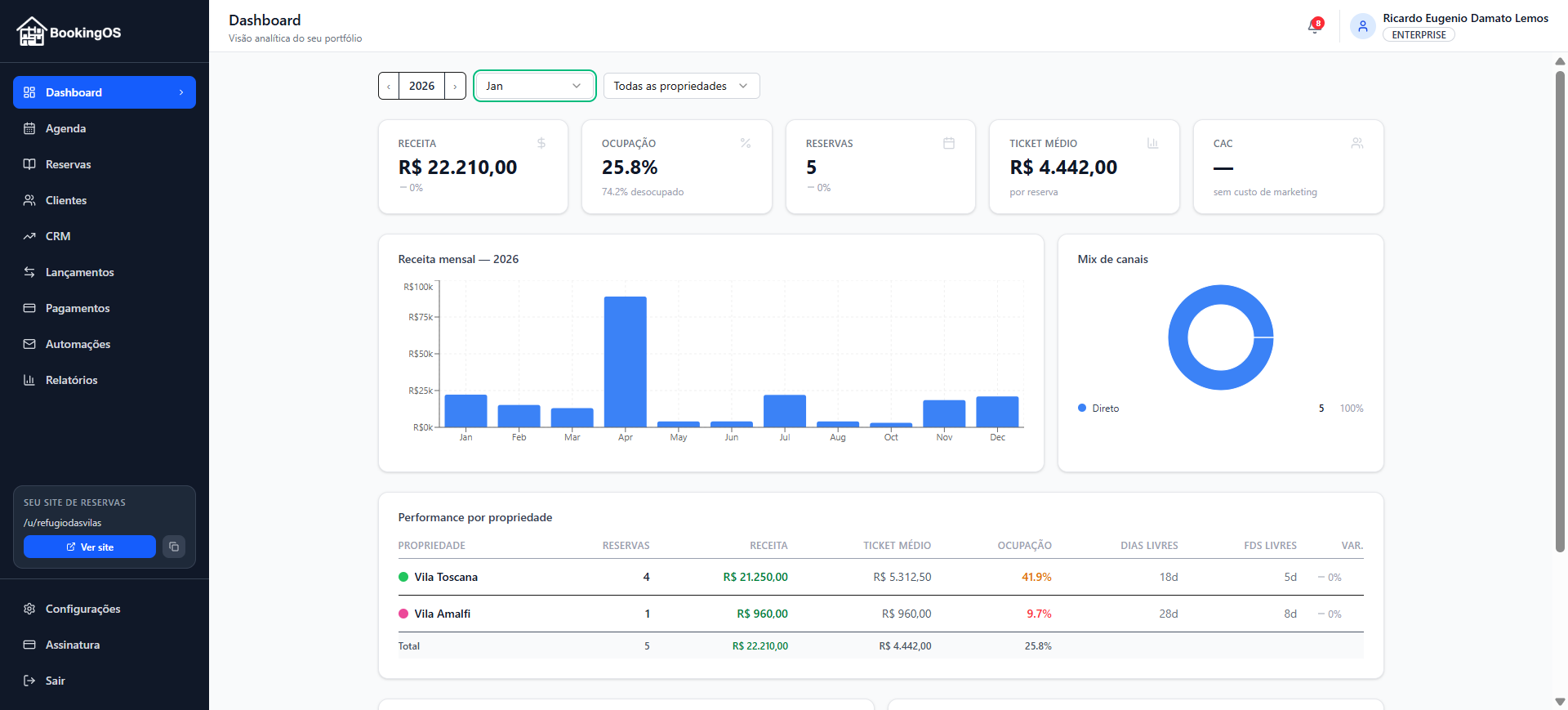The image size is (1568, 710).
Task: Open the Reservas menu item
Action: coord(69,164)
